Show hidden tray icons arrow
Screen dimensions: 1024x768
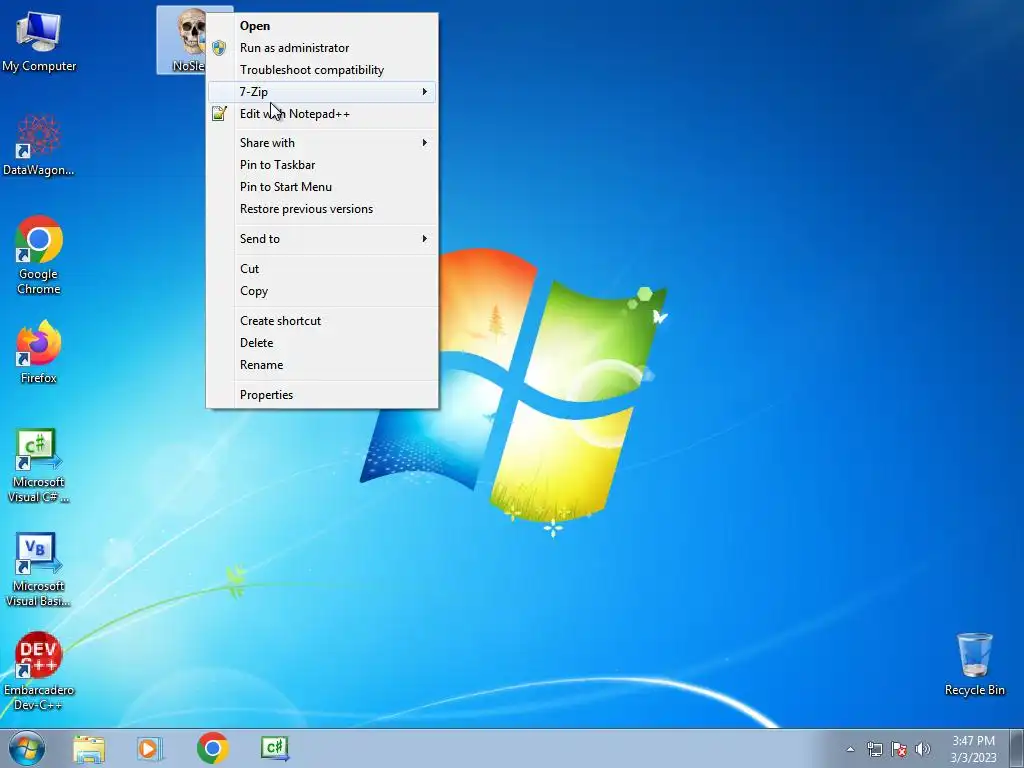(850, 749)
